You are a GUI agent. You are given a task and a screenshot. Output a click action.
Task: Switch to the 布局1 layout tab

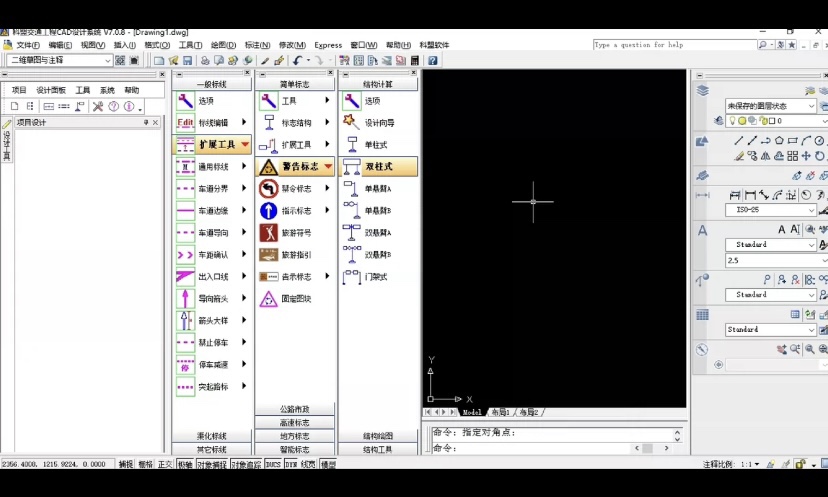500,412
